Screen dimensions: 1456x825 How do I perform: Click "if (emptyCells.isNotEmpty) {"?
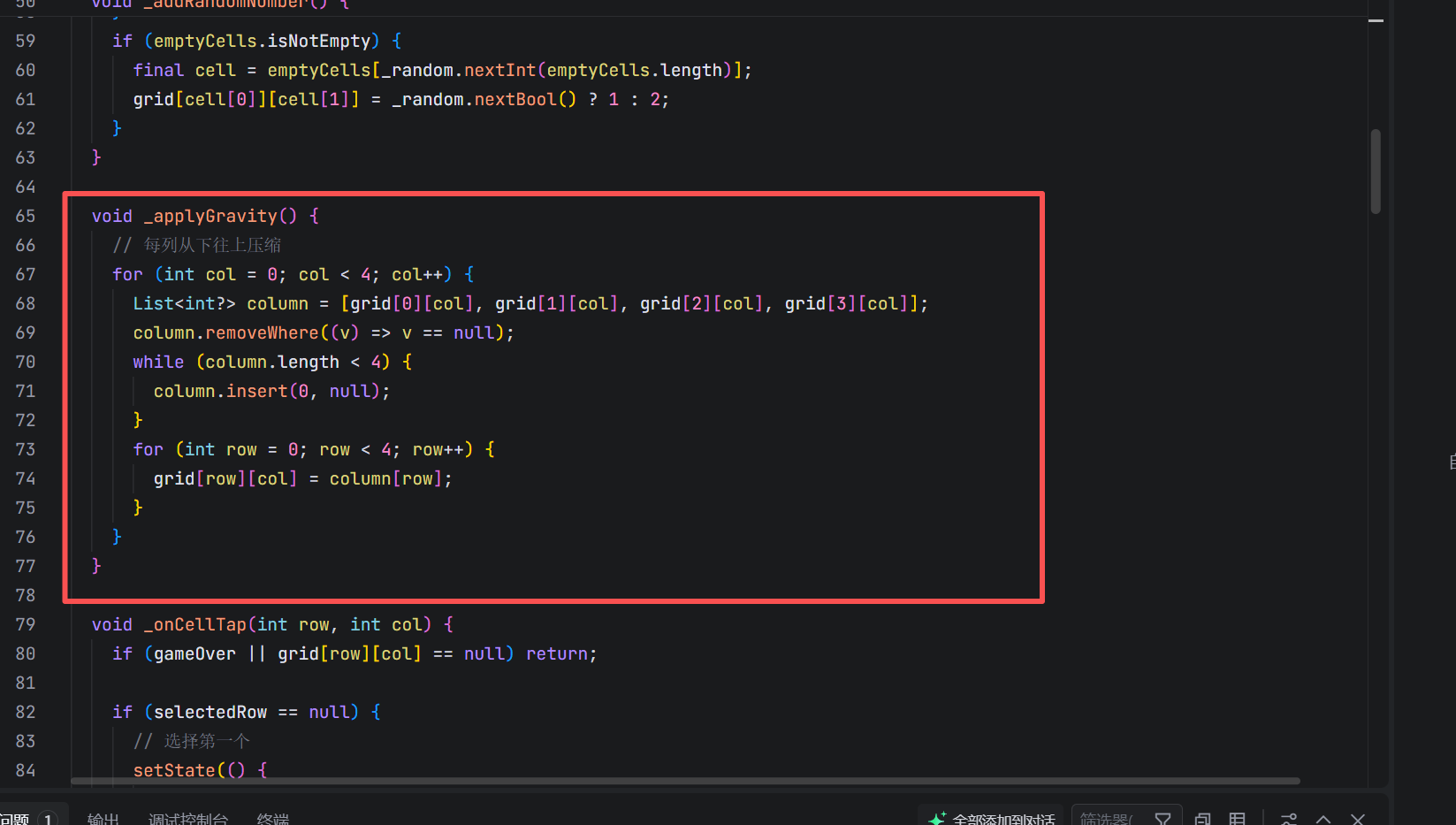pyautogui.click(x=256, y=41)
